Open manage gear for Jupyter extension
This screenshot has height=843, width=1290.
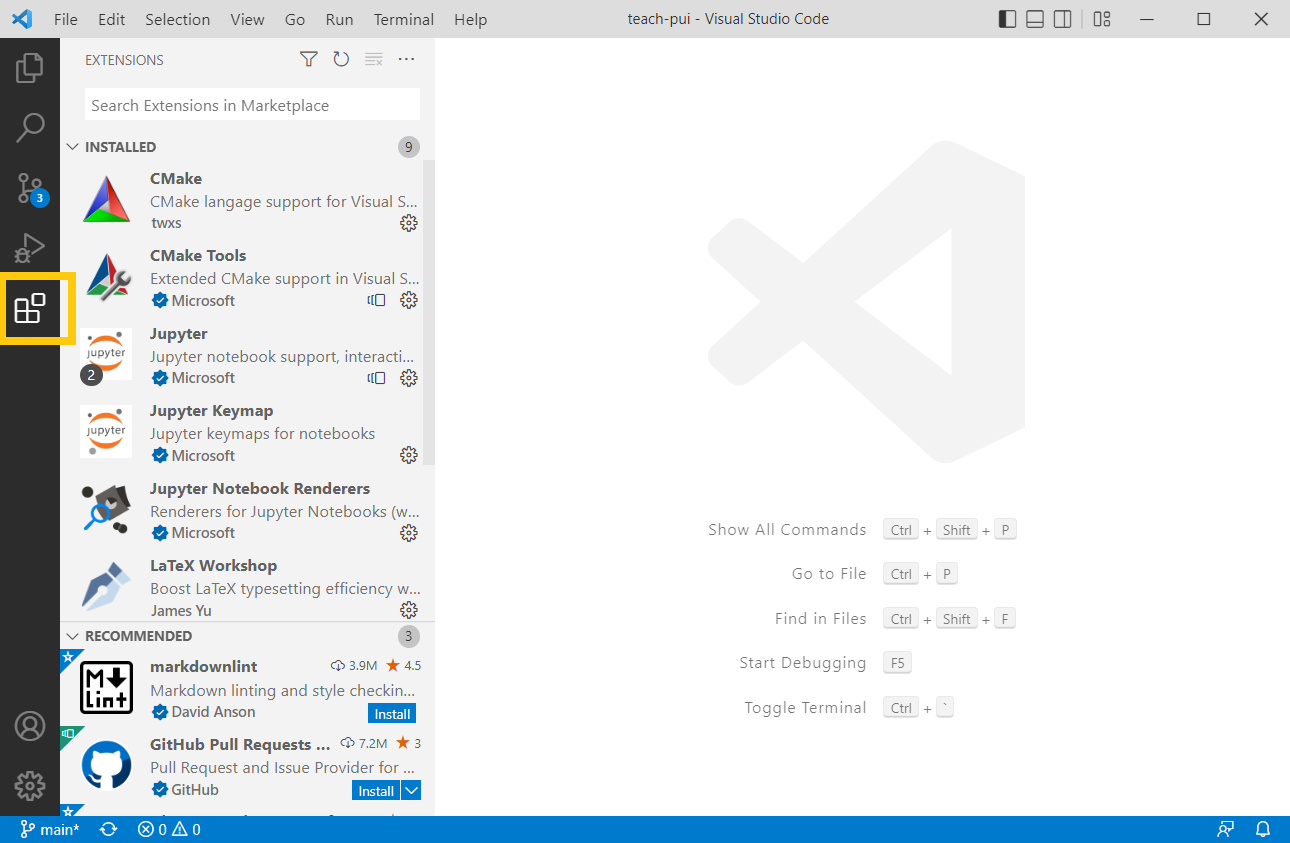click(409, 378)
